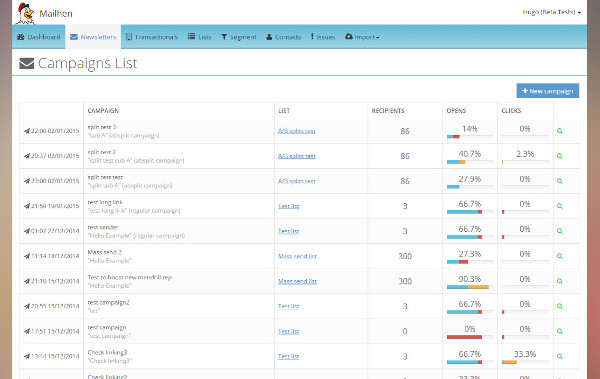600x379 pixels.
Task: Click the Campaigns List page heading
Action: click(88, 64)
